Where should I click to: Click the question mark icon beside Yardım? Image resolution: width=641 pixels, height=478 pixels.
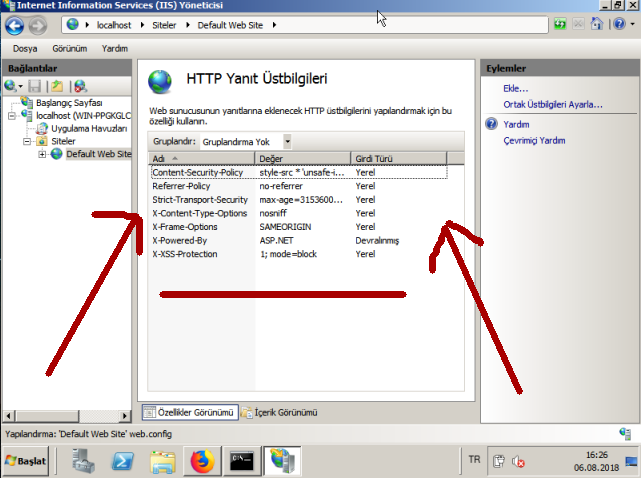(x=491, y=124)
